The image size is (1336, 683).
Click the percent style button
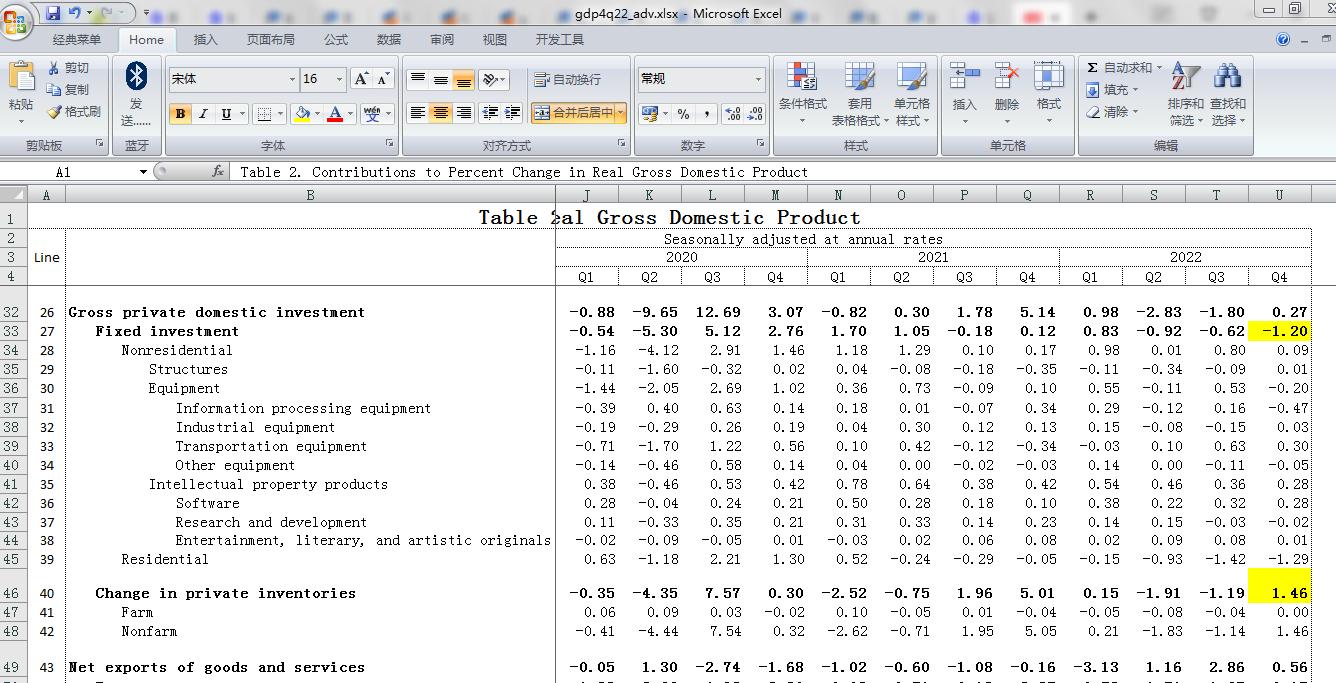coord(683,114)
